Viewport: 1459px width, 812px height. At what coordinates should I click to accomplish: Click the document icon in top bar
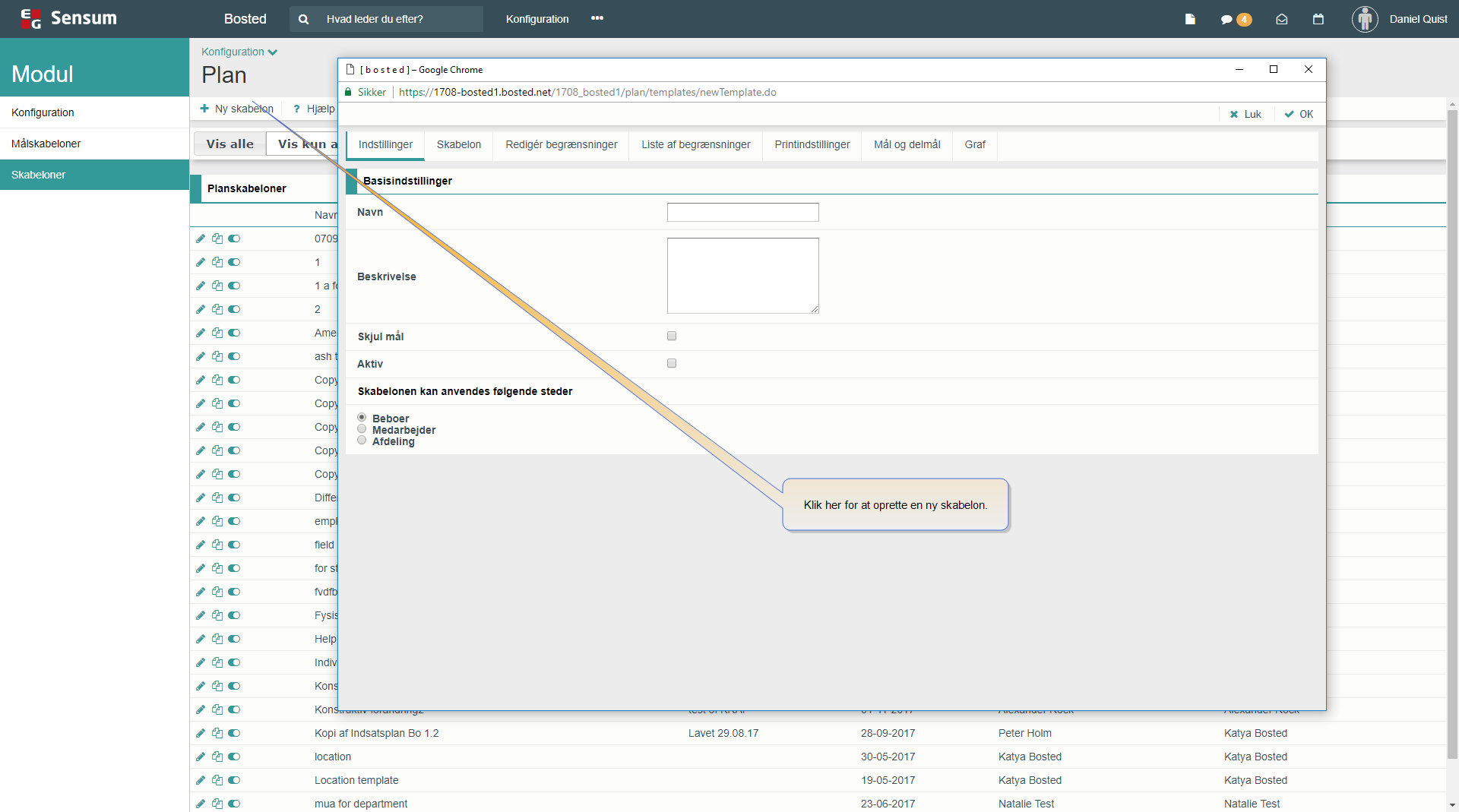[x=1190, y=19]
